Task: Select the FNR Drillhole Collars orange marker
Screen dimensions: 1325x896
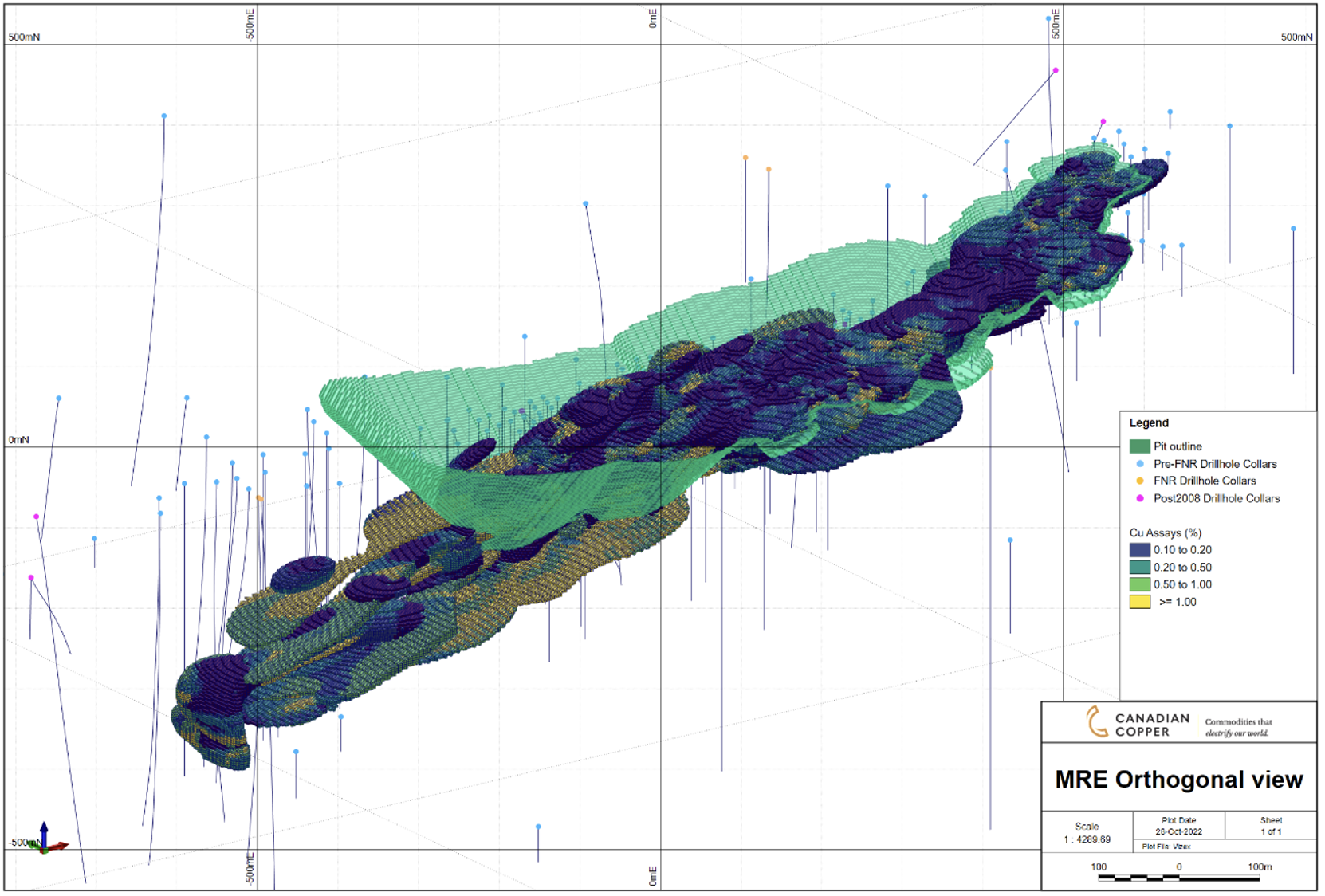Action: tap(1140, 481)
